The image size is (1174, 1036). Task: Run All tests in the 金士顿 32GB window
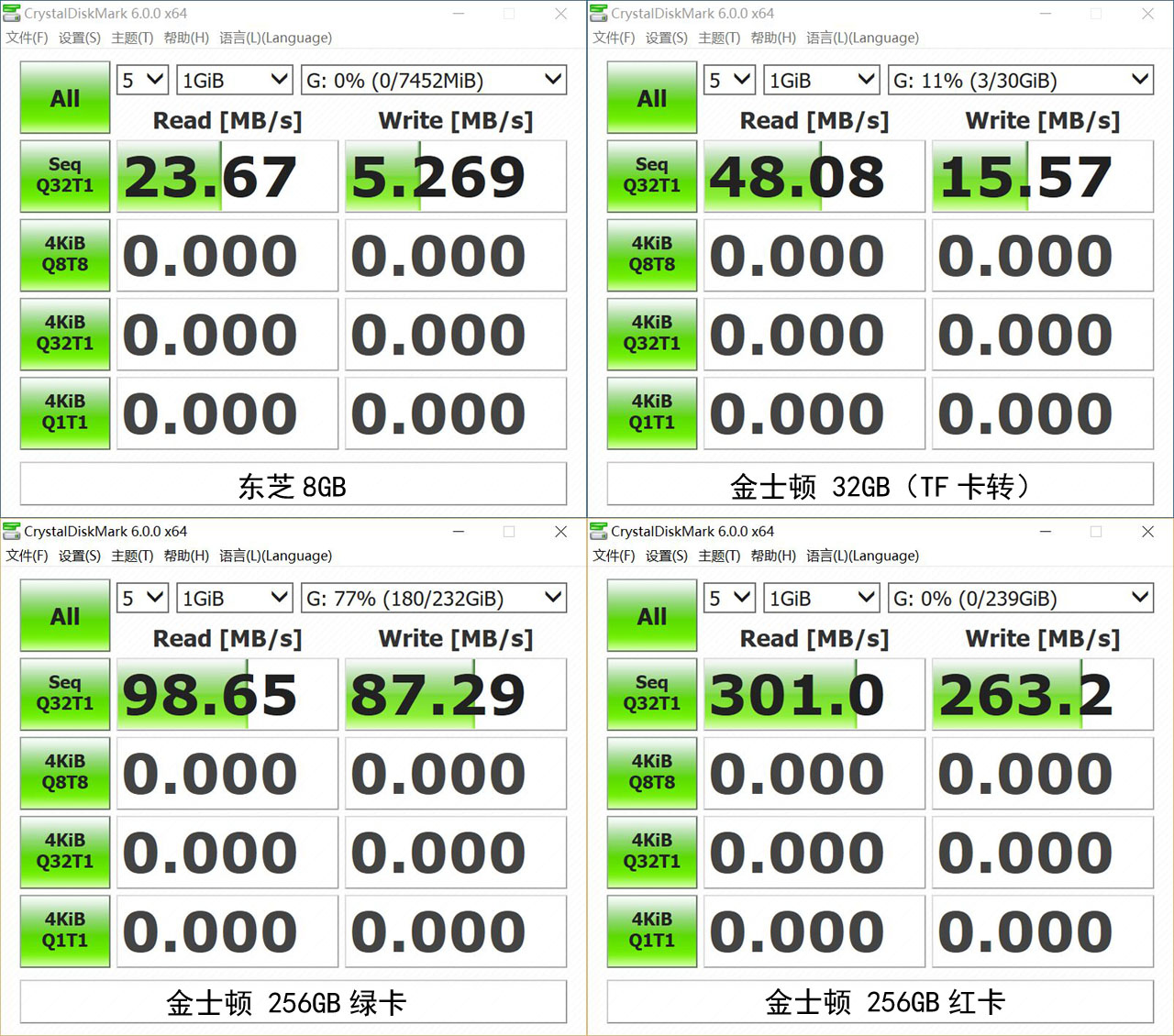click(652, 98)
